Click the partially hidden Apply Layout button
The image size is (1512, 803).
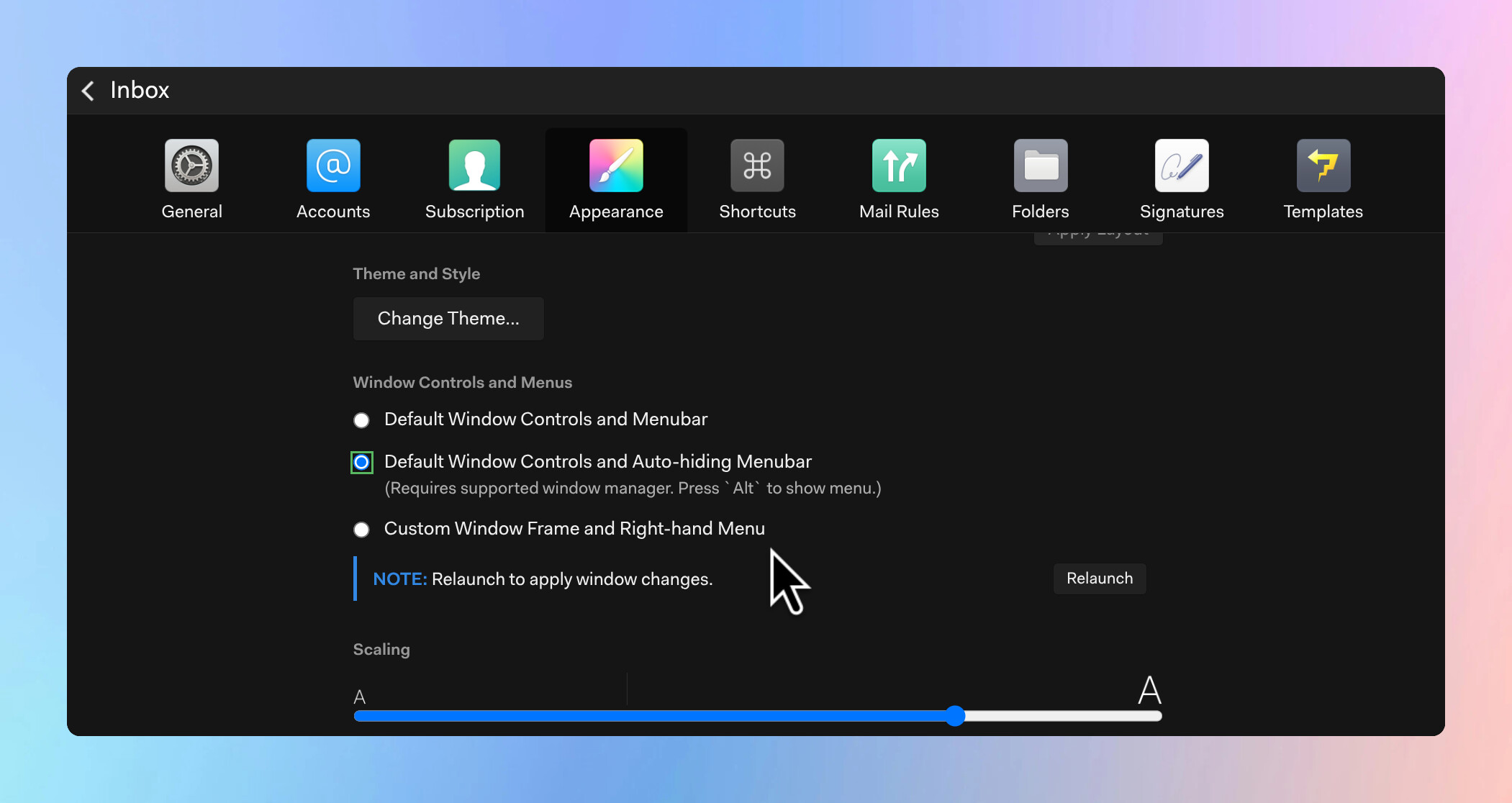click(1097, 238)
